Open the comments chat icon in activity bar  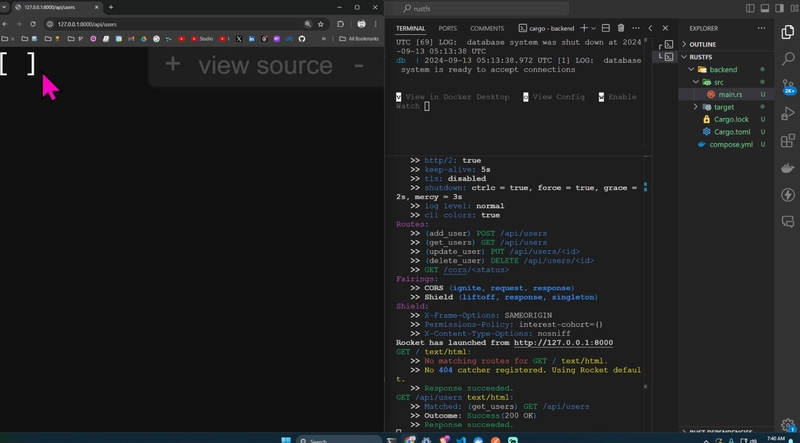(x=788, y=222)
